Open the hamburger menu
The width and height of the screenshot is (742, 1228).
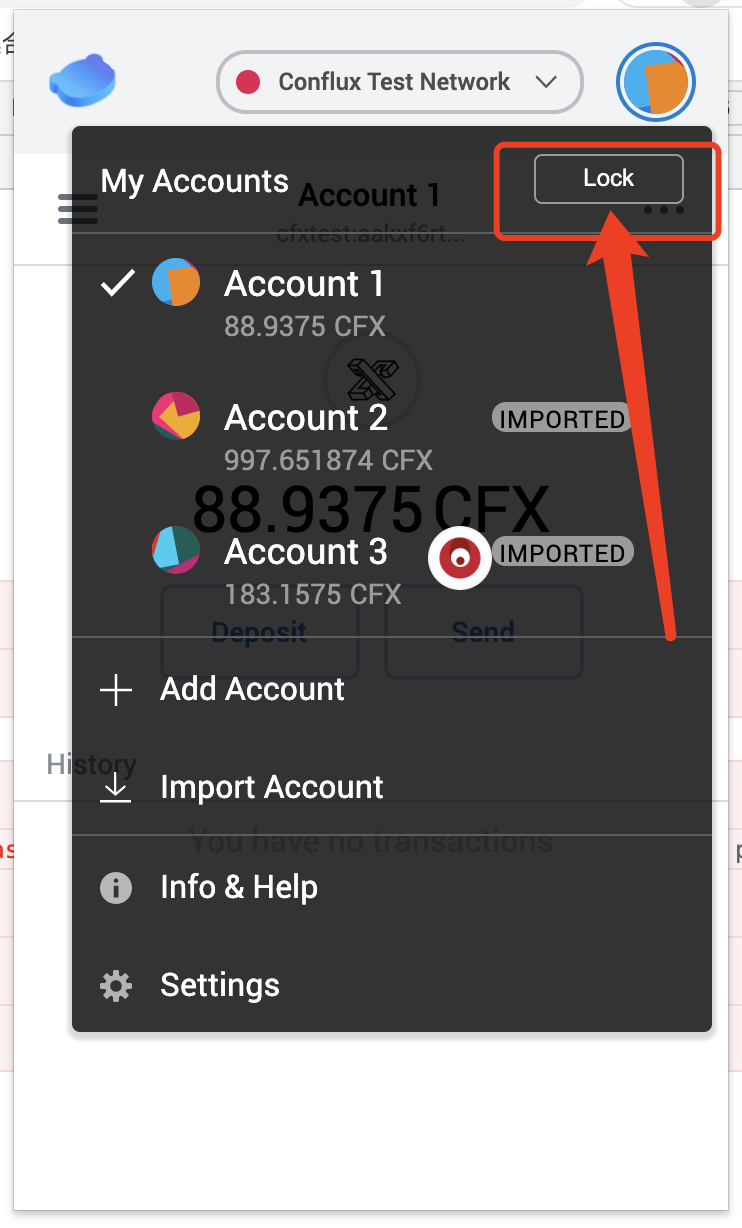pyautogui.click(x=77, y=209)
